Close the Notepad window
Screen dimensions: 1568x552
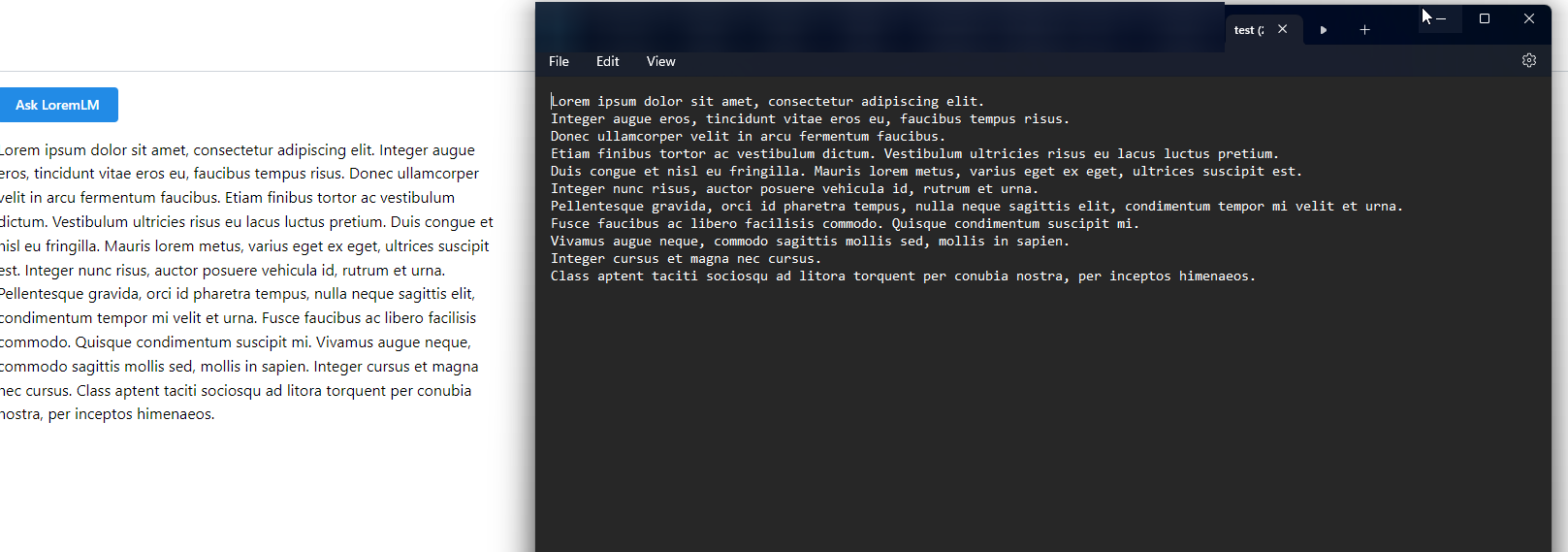1528,18
